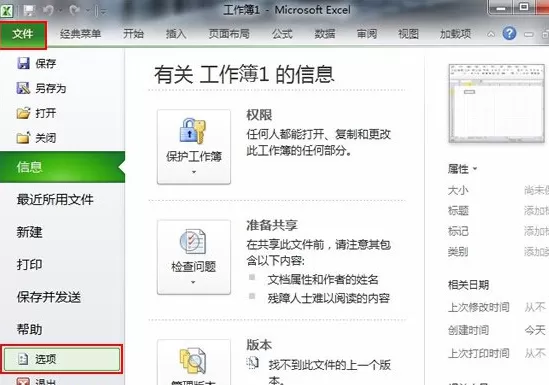
Task: Click the 创建时间 label
Action: point(468,330)
